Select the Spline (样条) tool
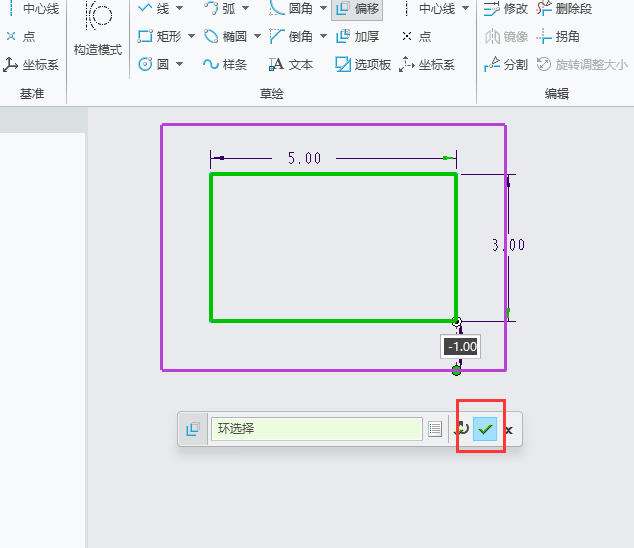 tap(225, 64)
